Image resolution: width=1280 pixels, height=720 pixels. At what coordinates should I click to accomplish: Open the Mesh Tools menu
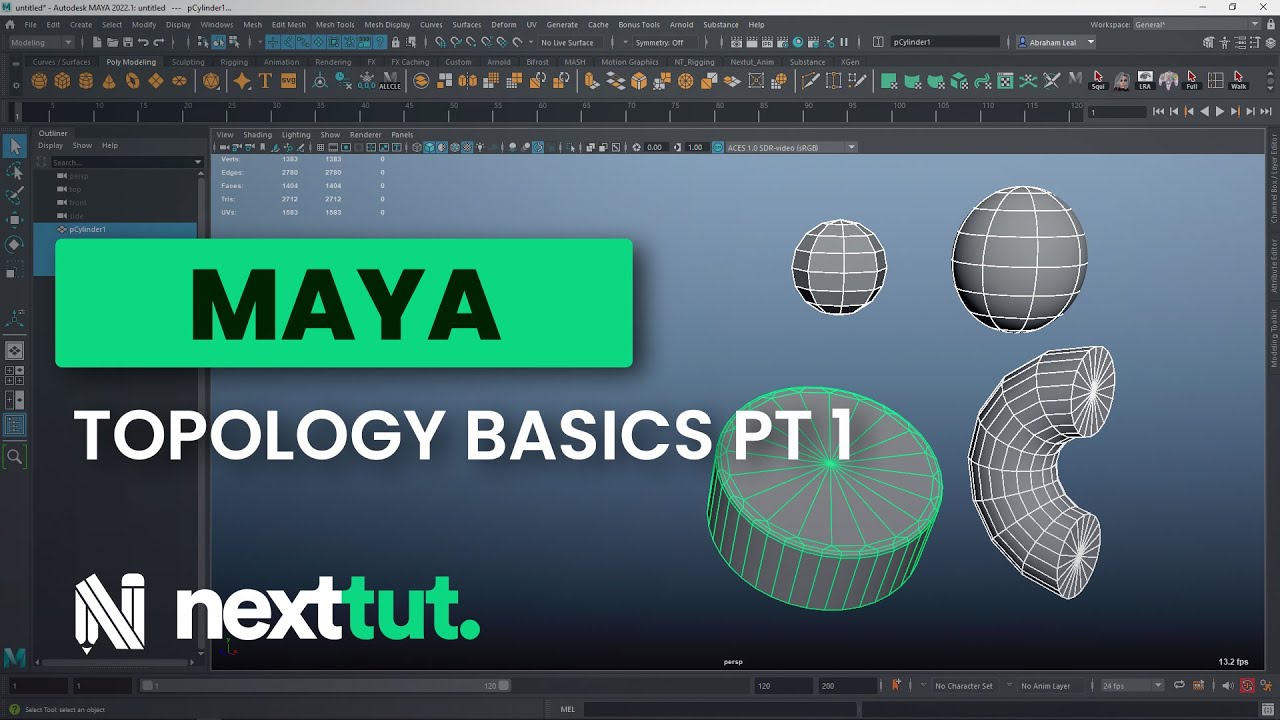click(335, 24)
